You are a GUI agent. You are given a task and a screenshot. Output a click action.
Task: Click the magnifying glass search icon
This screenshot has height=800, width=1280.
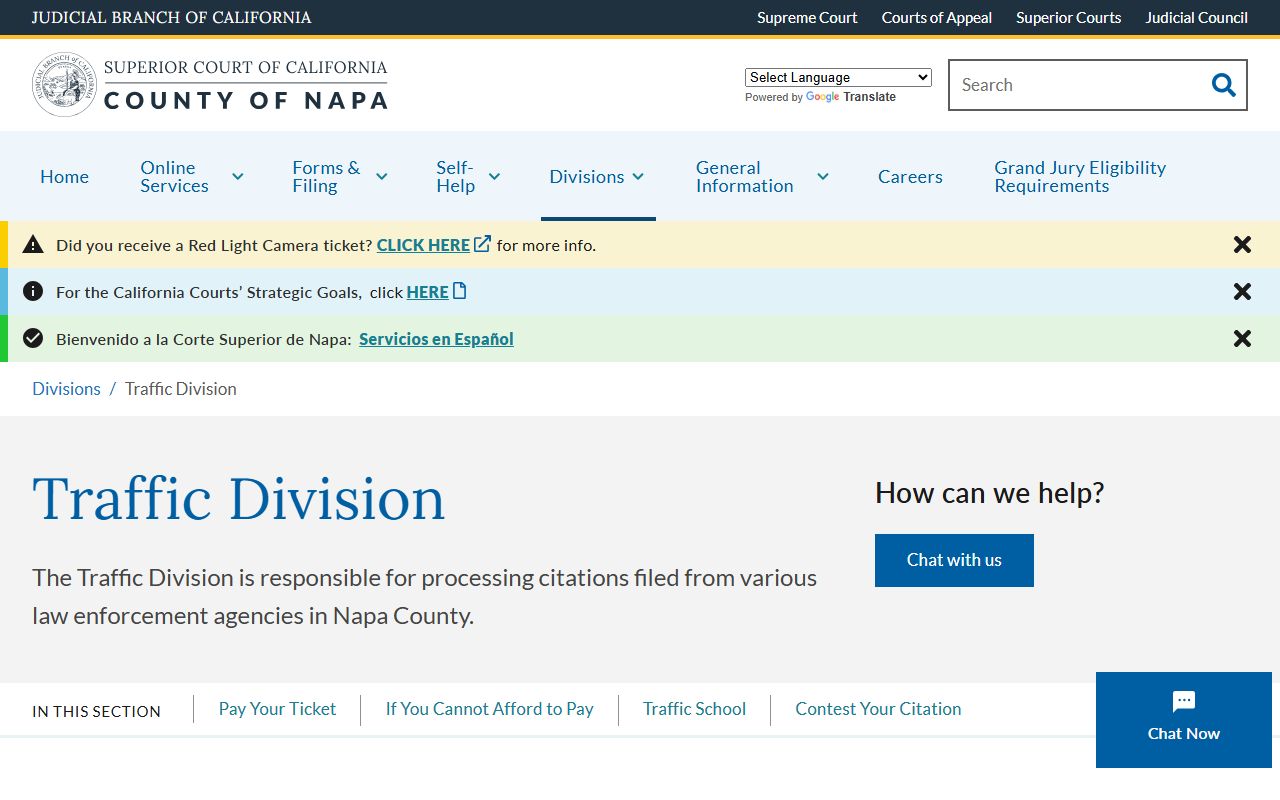[x=1223, y=85]
